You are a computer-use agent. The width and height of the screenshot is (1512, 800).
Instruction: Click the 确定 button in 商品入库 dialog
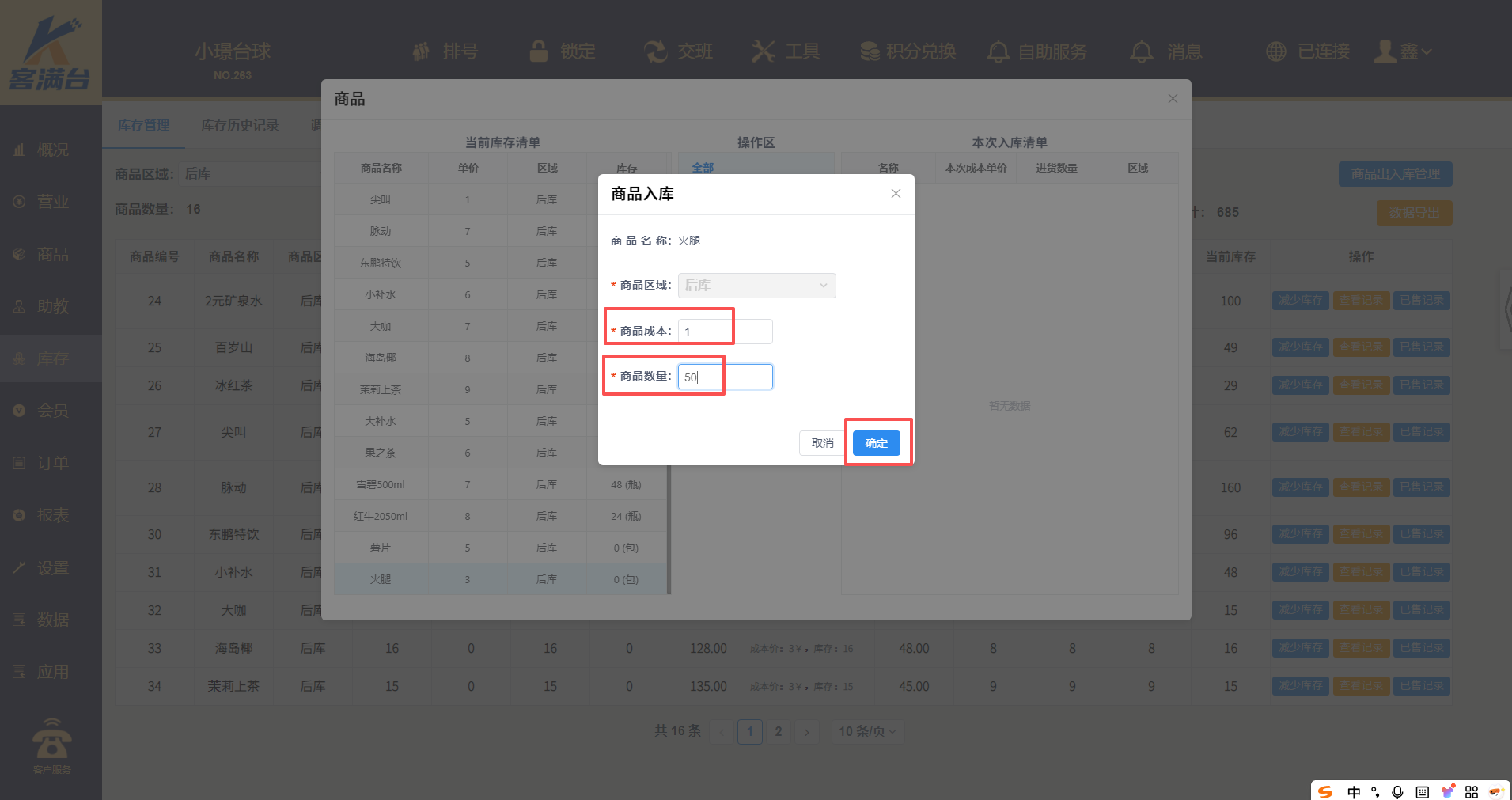click(876, 443)
